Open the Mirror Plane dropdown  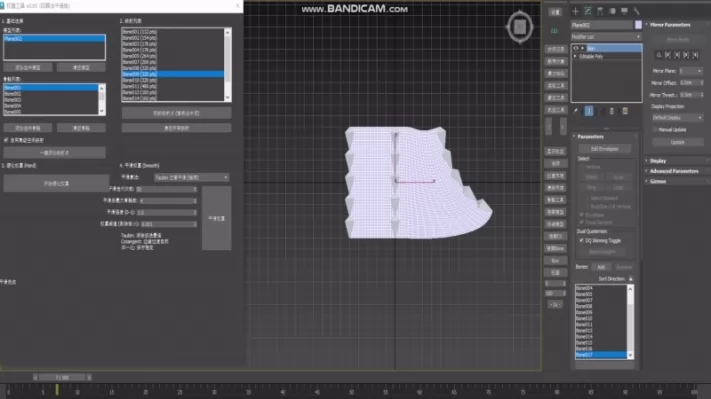pyautogui.click(x=691, y=71)
